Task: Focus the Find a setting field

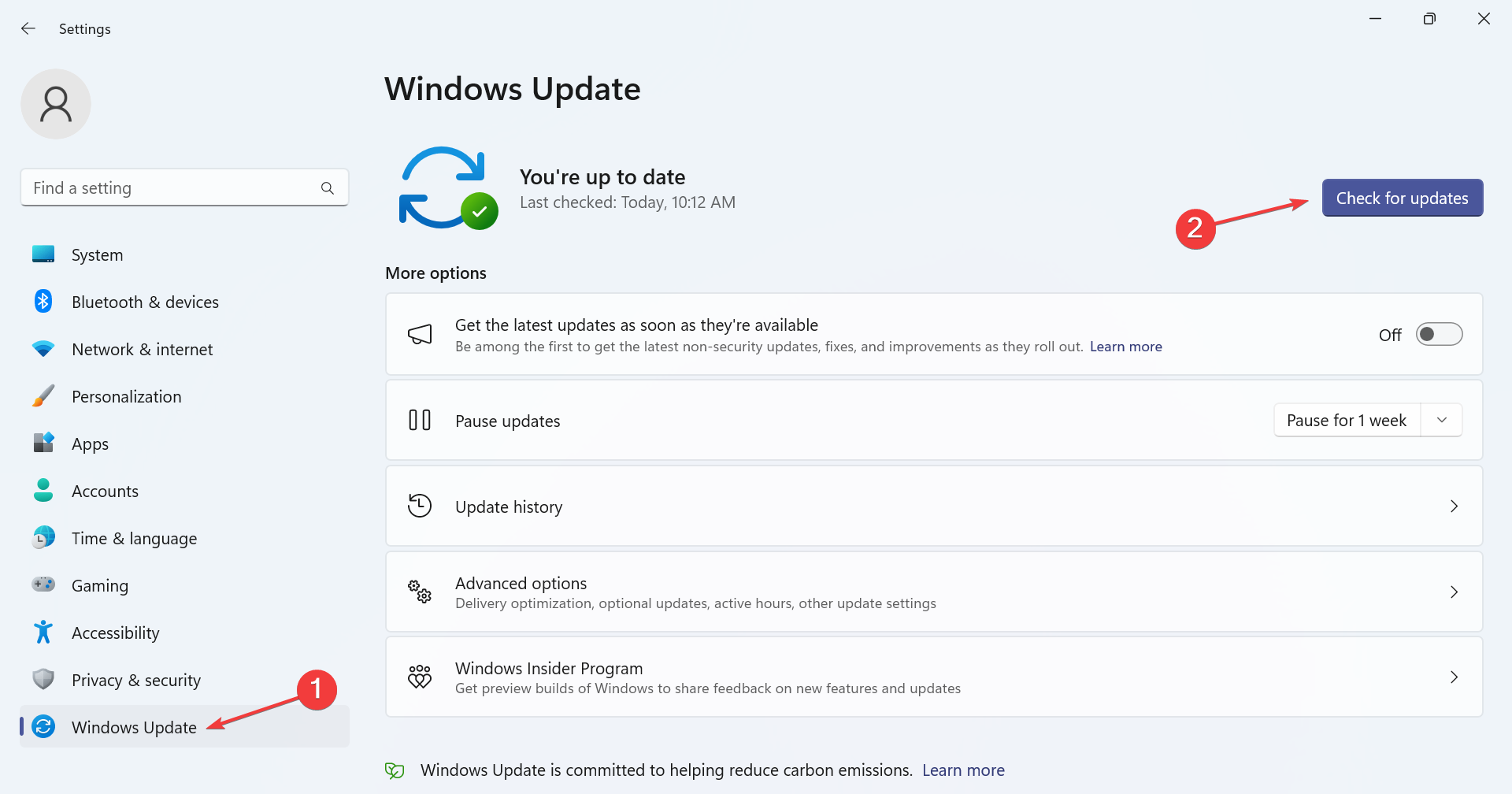Action: click(184, 187)
